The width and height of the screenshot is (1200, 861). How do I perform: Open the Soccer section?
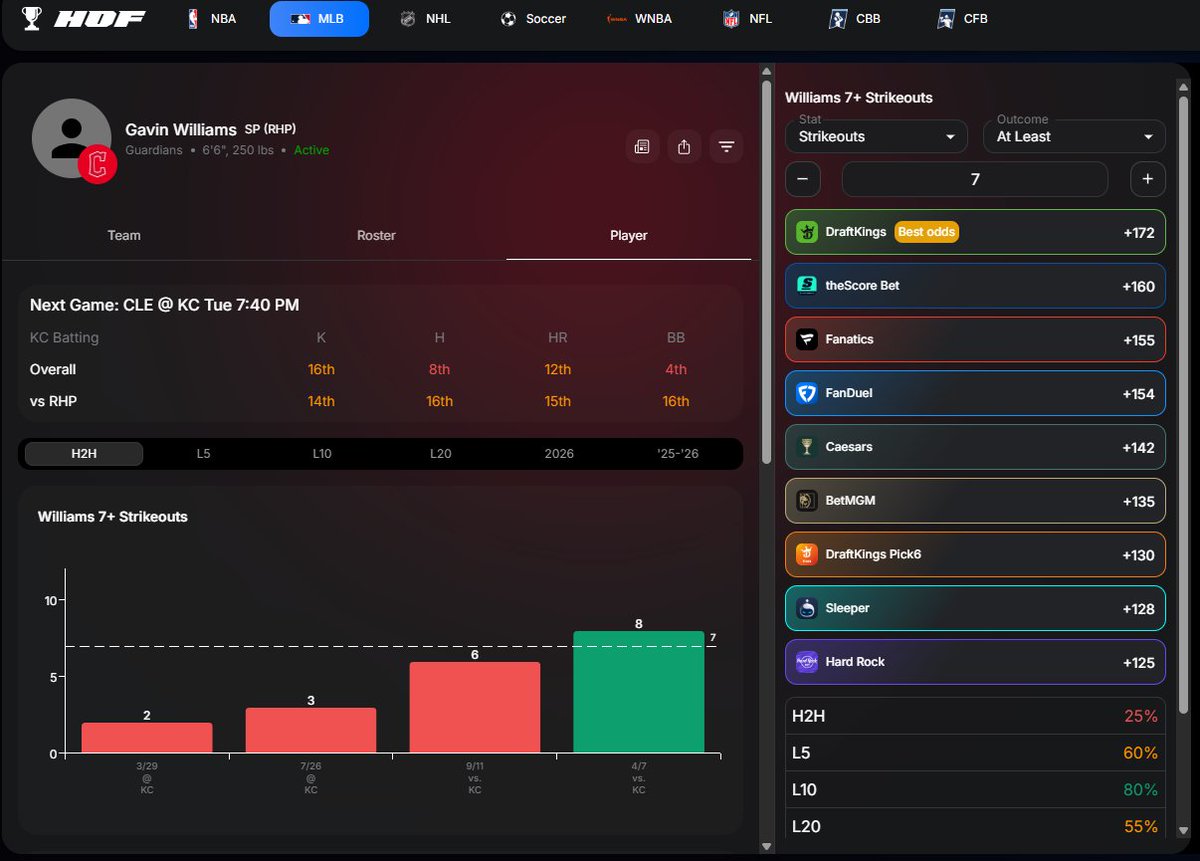point(534,19)
